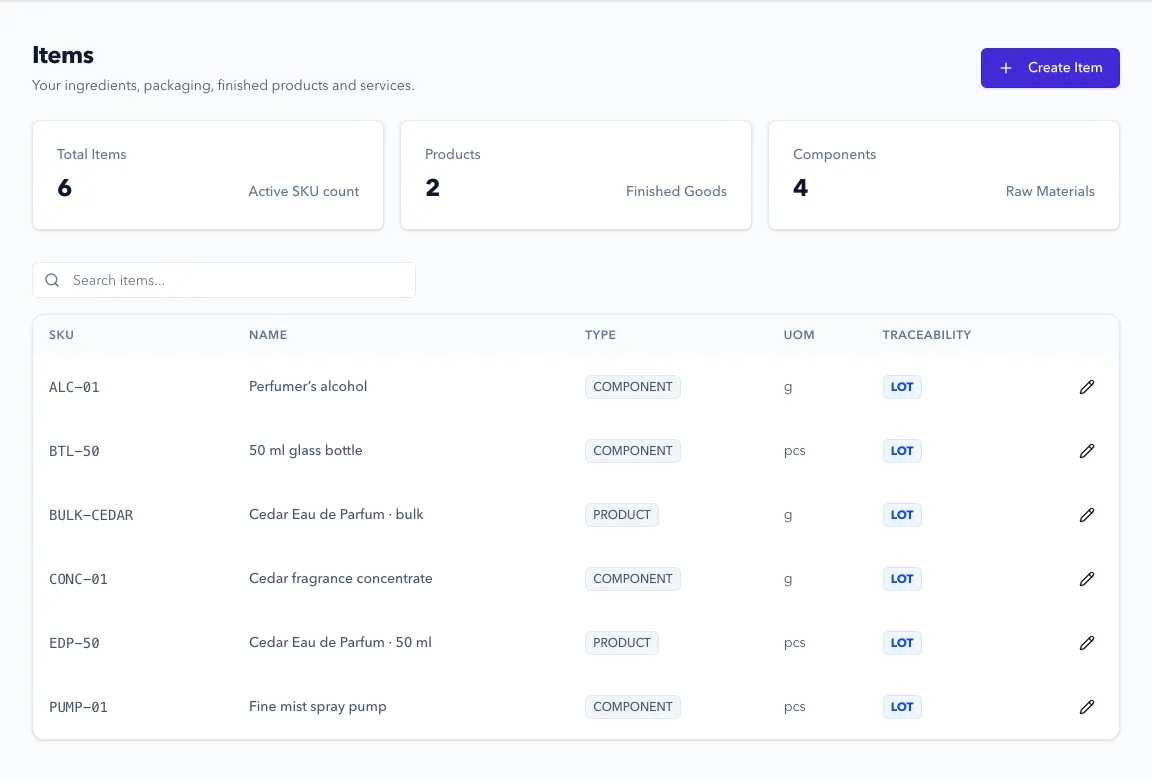Click the magnifier icon in search box

52,280
